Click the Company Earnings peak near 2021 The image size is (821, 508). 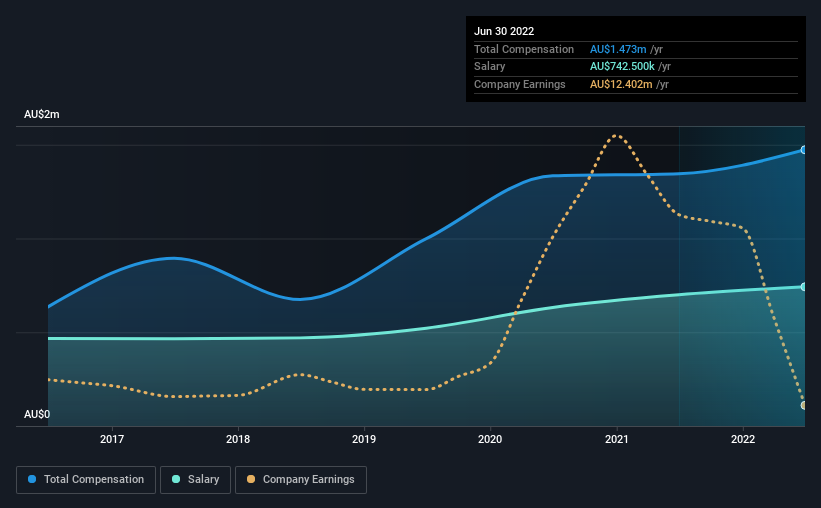pyautogui.click(x=617, y=136)
